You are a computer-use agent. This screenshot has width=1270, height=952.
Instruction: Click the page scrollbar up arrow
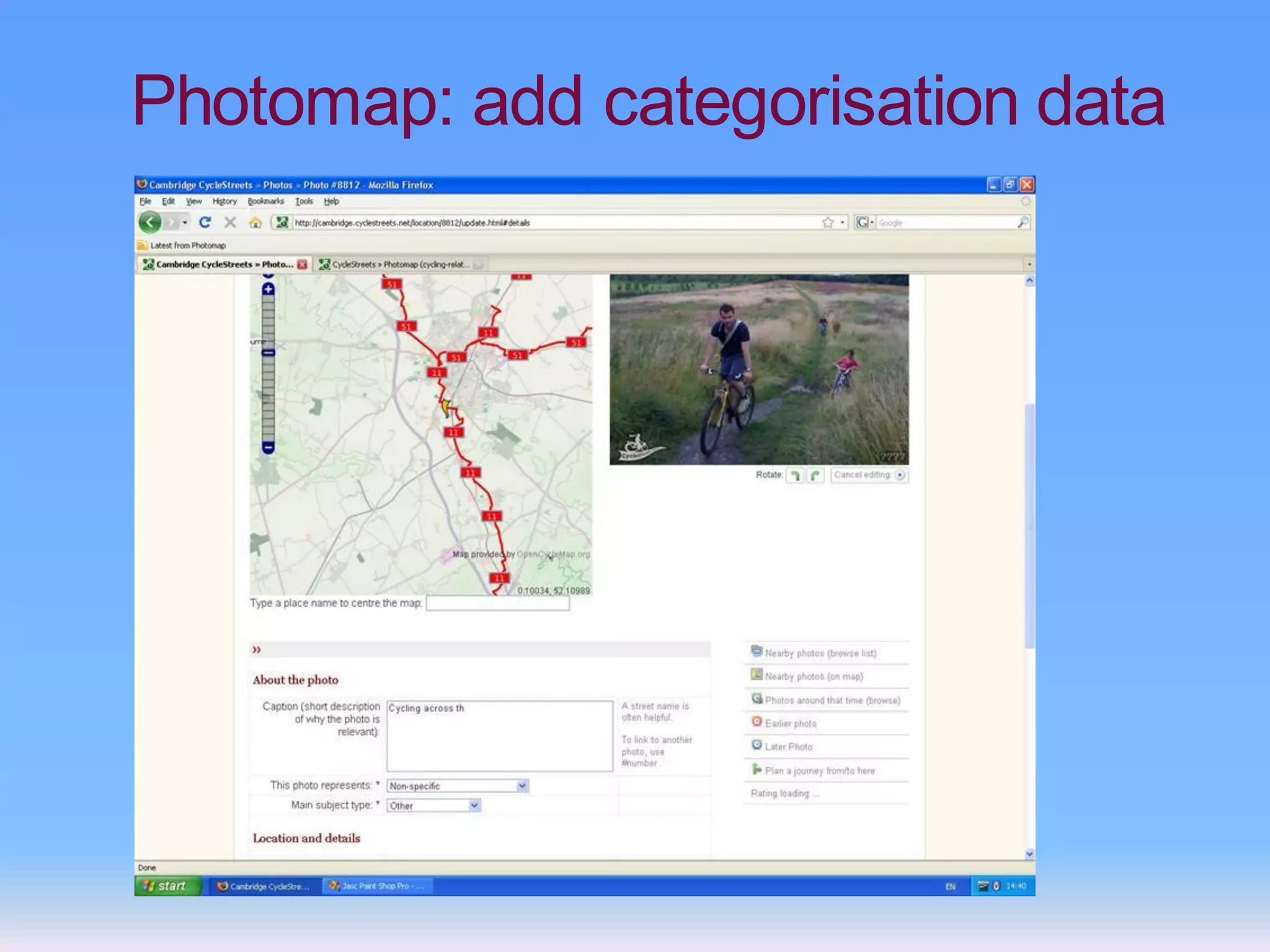coord(1029,281)
